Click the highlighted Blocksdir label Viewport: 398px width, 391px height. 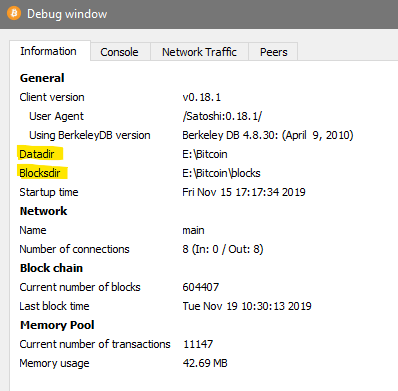[x=40, y=173]
